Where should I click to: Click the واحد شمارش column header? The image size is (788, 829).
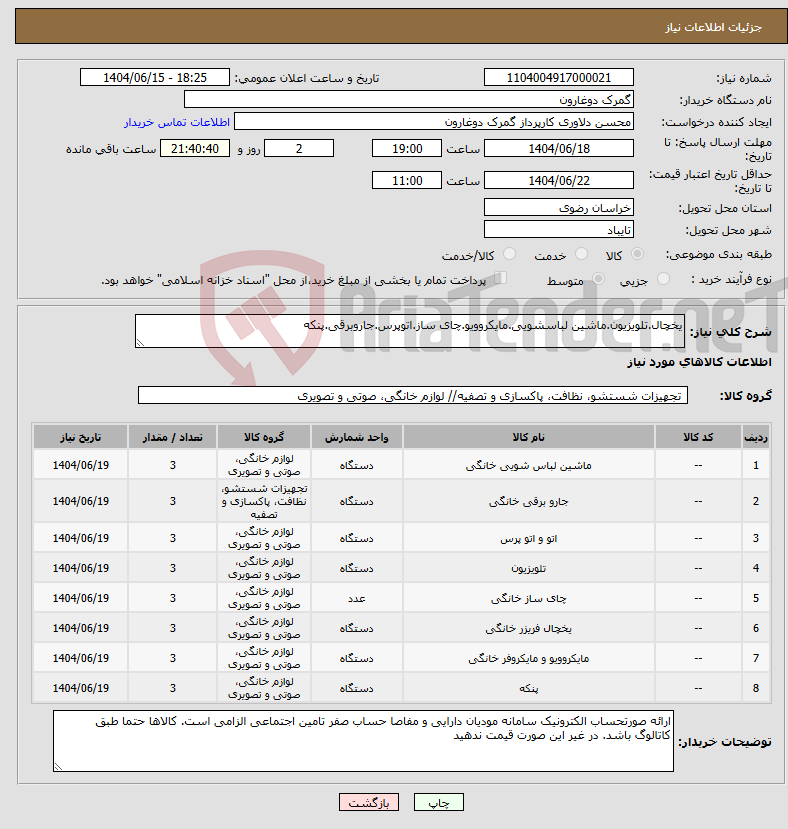pos(356,437)
